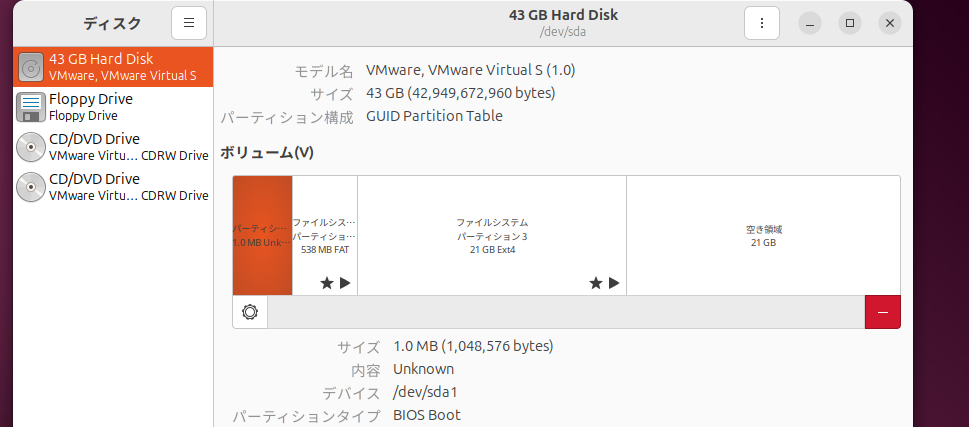This screenshot has height=427, width=969.
Task: Click play icon on 21 GB Ext4 partition
Action: pos(614,283)
